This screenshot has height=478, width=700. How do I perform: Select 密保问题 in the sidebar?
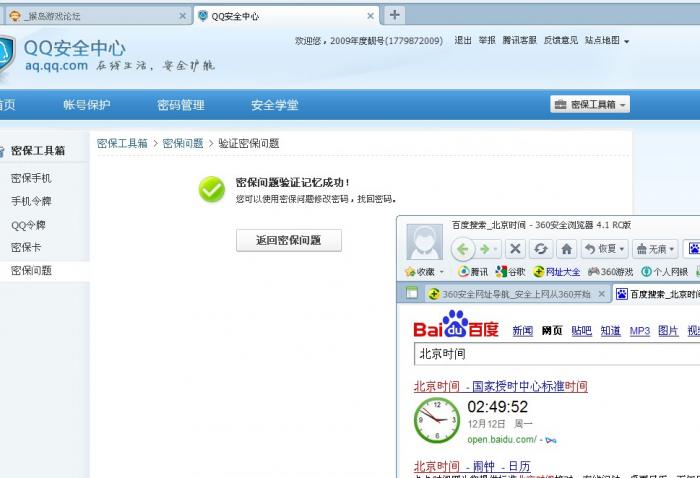31,270
